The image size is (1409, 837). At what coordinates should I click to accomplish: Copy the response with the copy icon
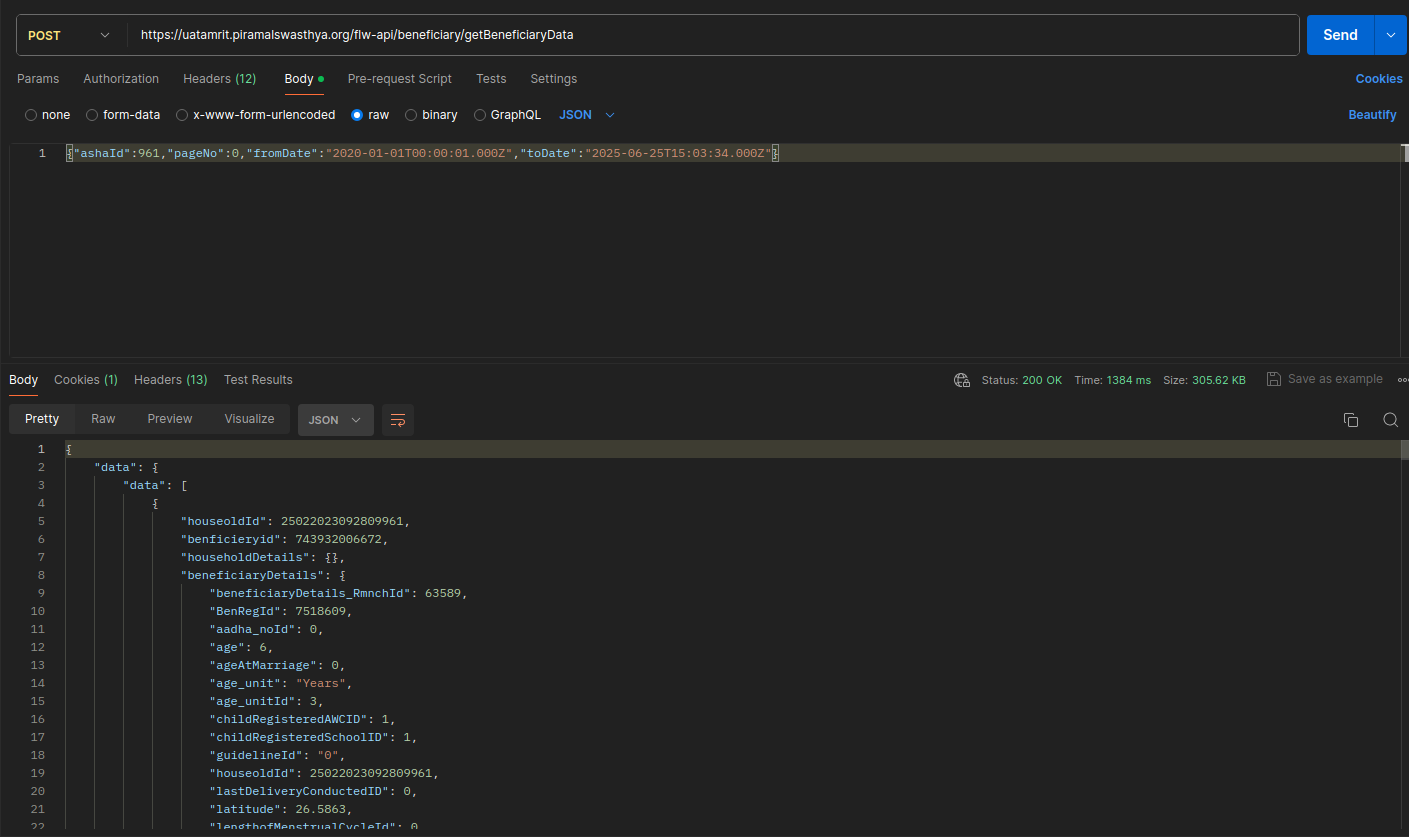[1351, 420]
